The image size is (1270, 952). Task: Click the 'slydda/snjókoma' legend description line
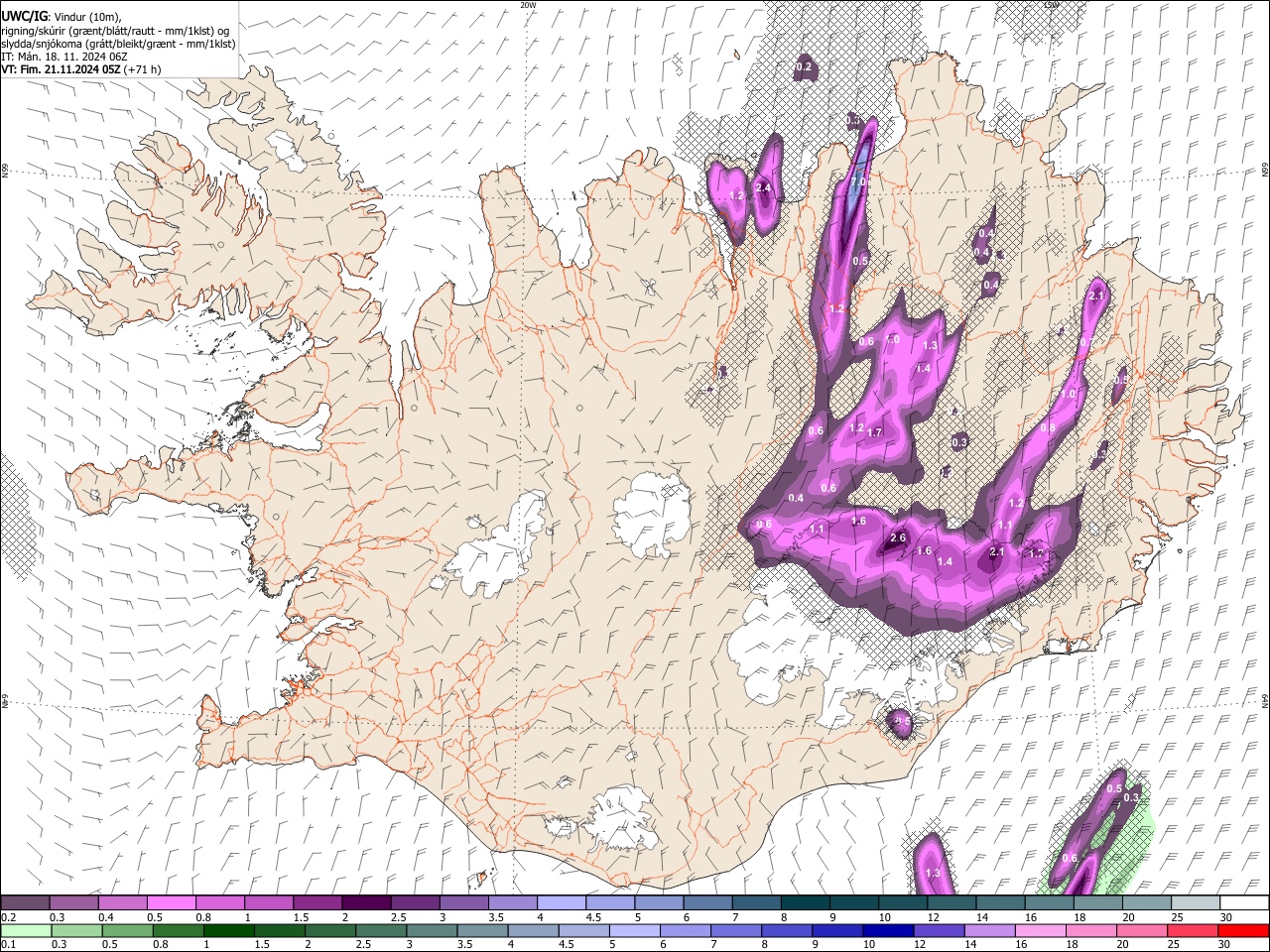(118, 44)
